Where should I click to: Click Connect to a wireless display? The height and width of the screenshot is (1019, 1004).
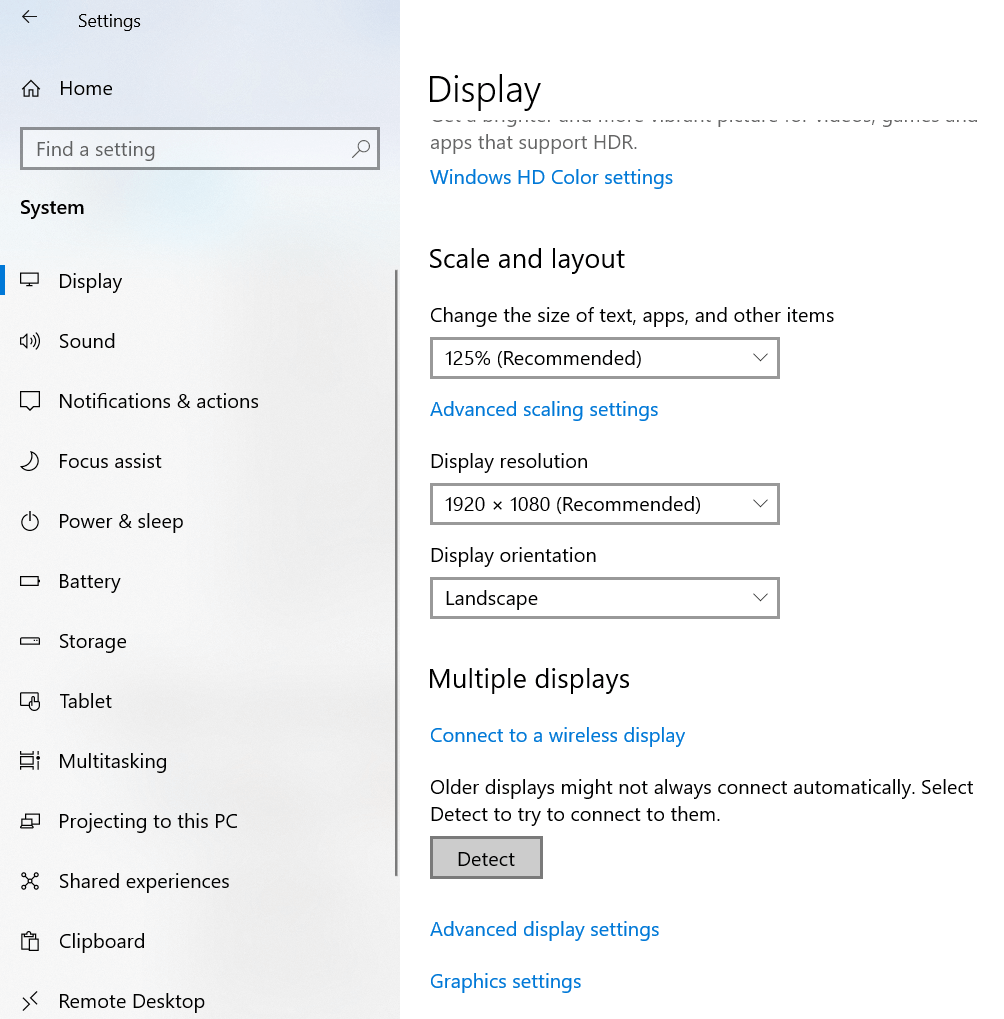click(x=557, y=735)
